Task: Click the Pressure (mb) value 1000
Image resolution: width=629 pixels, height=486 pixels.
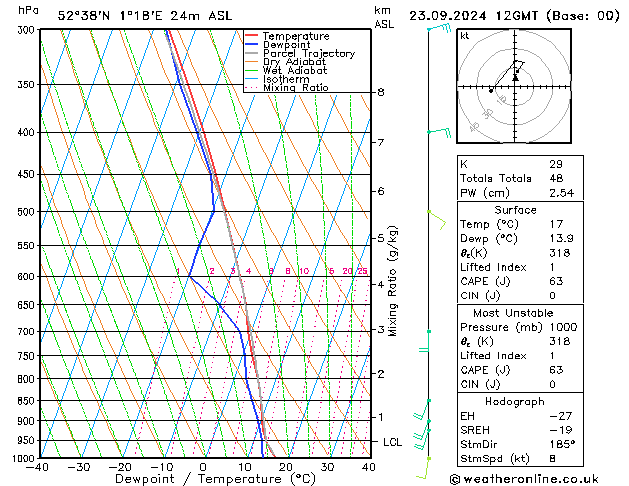Action: 563,327
